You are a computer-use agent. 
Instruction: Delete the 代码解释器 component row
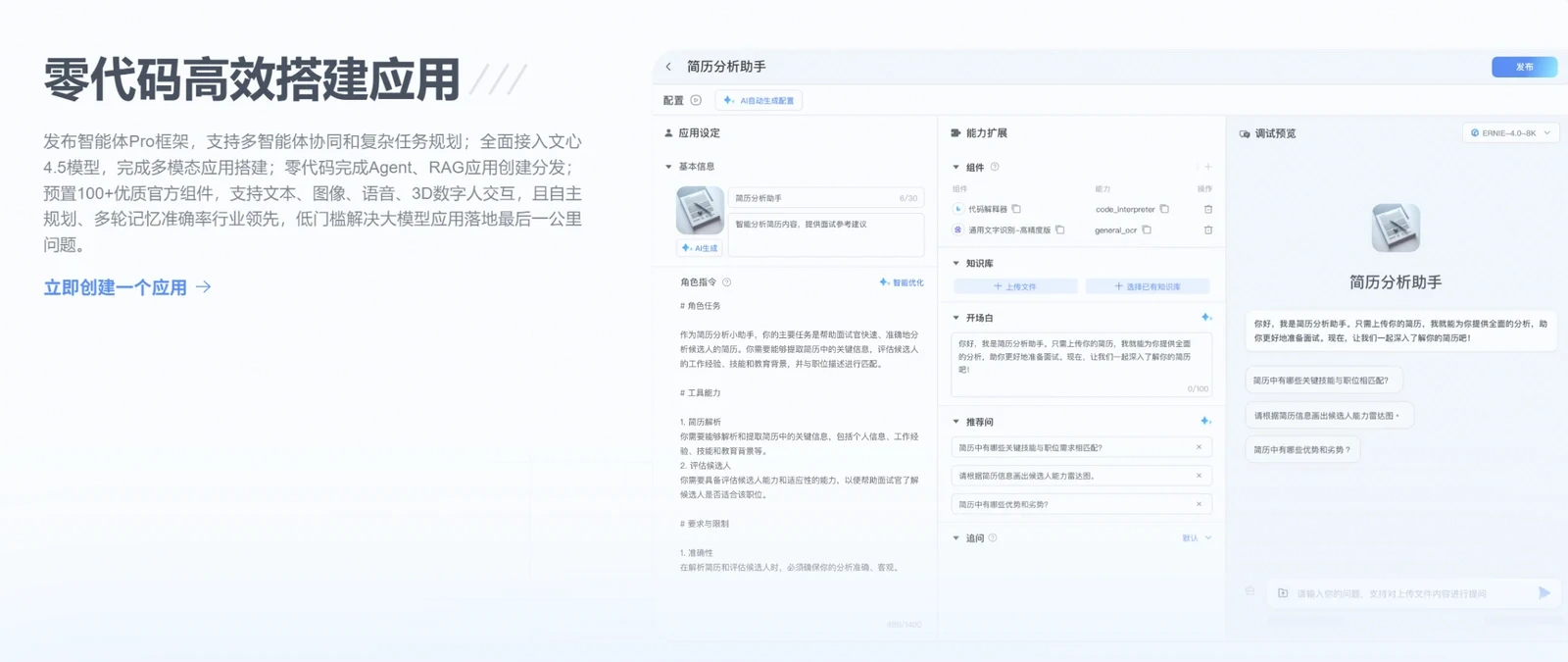1208,209
